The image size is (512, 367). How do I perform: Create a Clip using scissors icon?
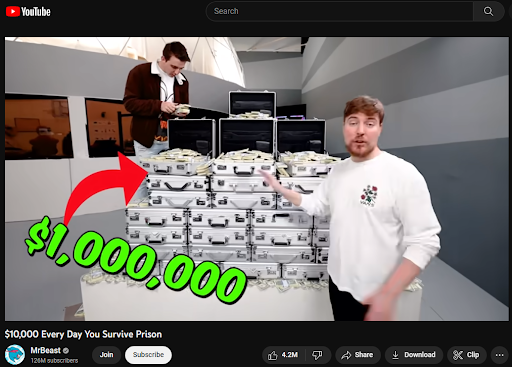[x=466, y=355]
